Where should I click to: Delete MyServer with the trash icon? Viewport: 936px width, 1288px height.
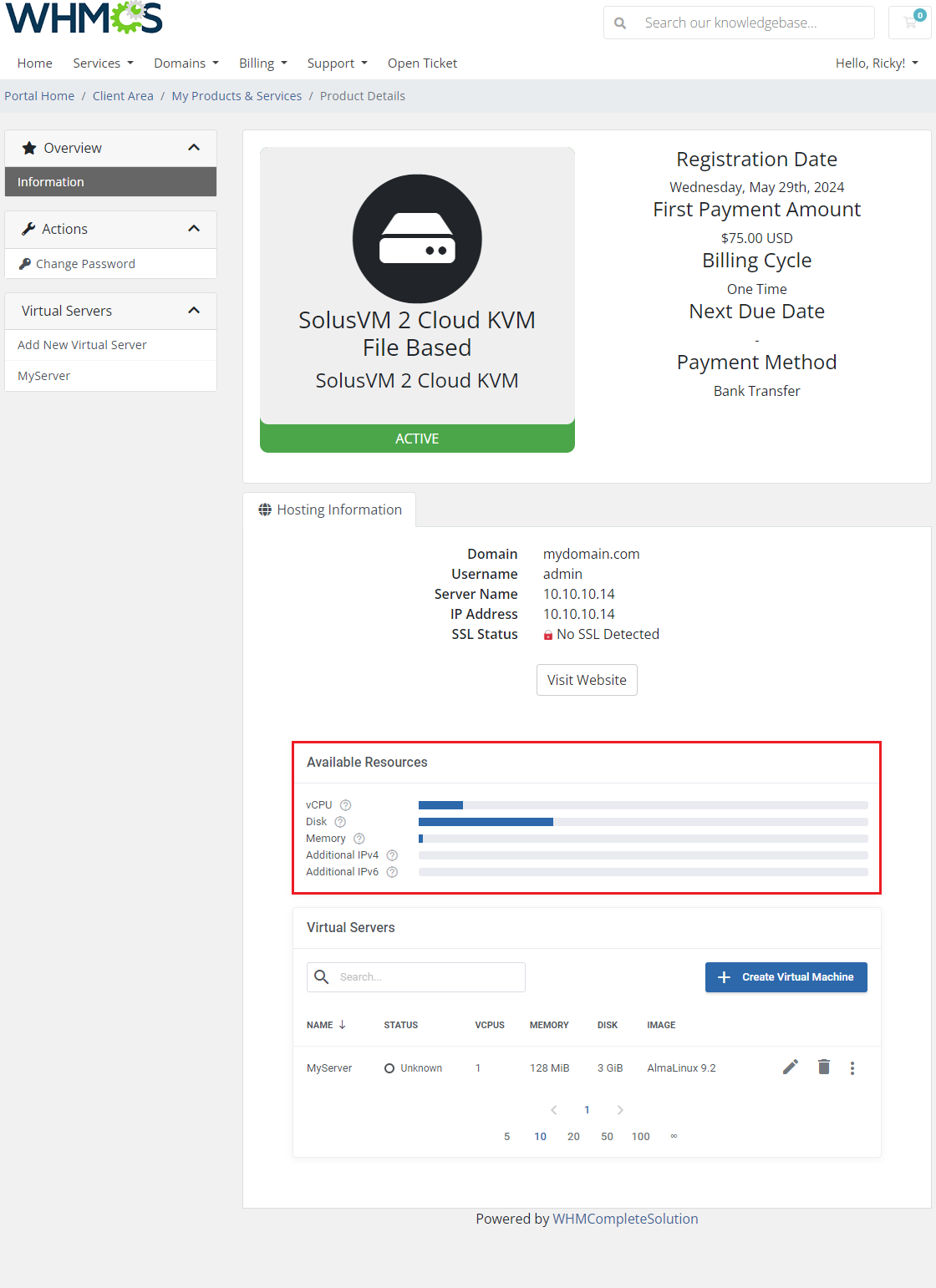click(824, 1067)
